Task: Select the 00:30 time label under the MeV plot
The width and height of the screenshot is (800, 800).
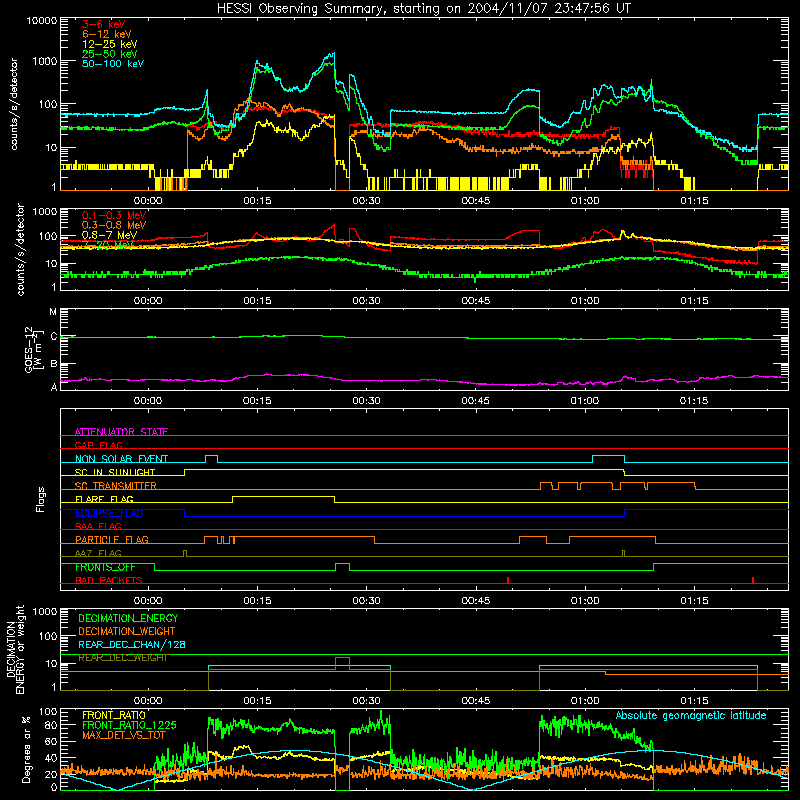Action: click(x=366, y=301)
